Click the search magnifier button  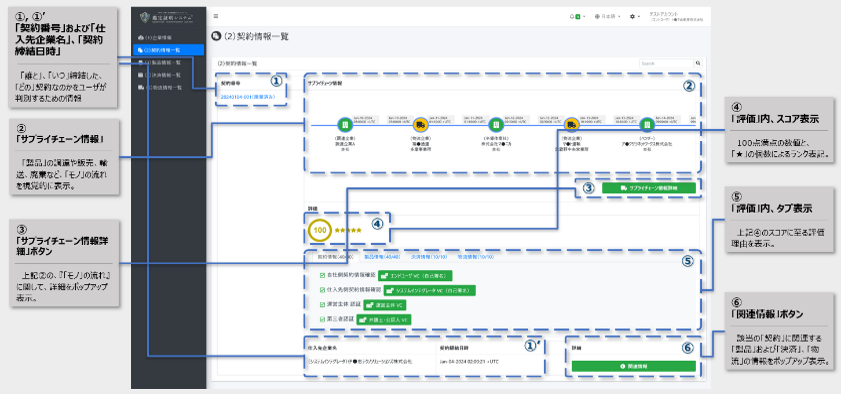click(x=698, y=63)
